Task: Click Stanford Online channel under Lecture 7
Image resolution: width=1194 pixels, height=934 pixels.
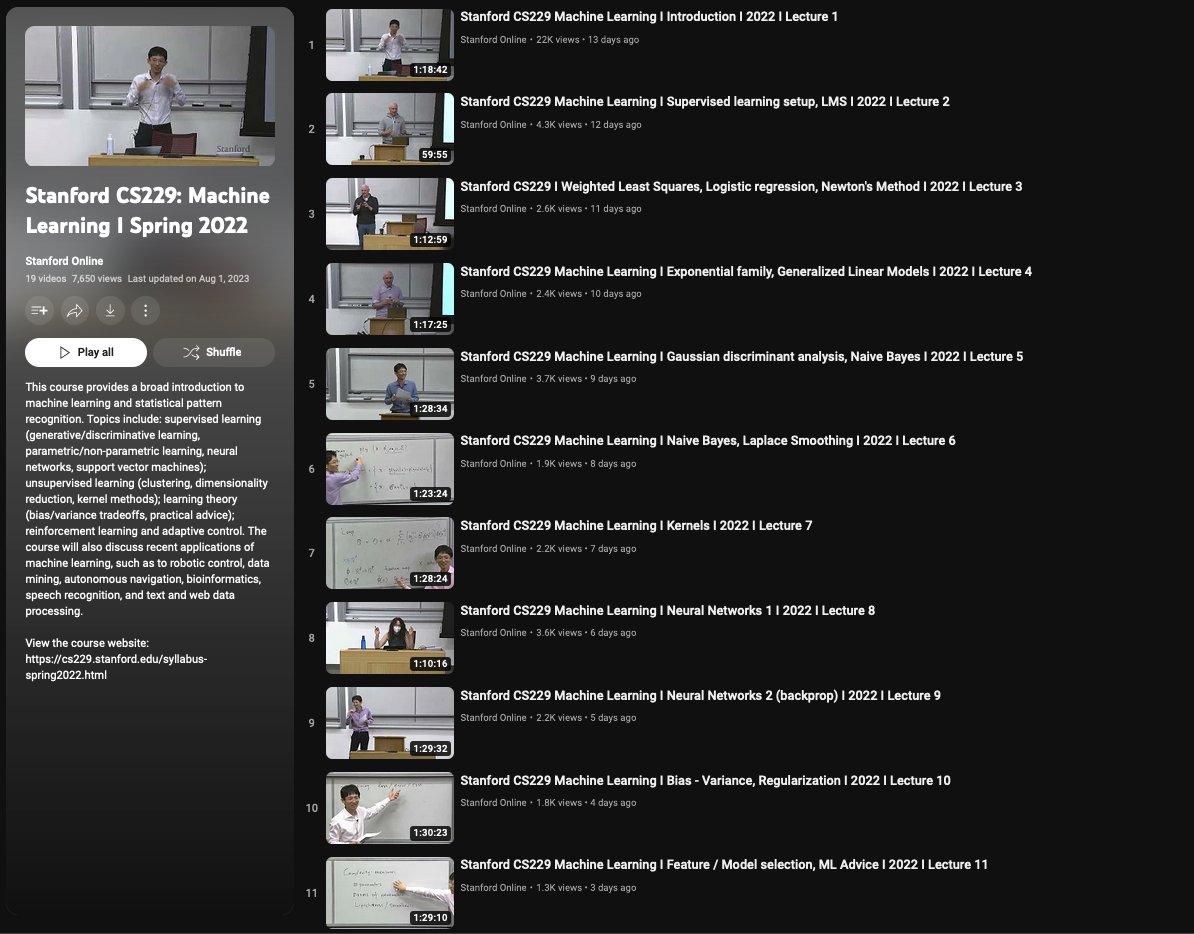Action: click(x=493, y=549)
